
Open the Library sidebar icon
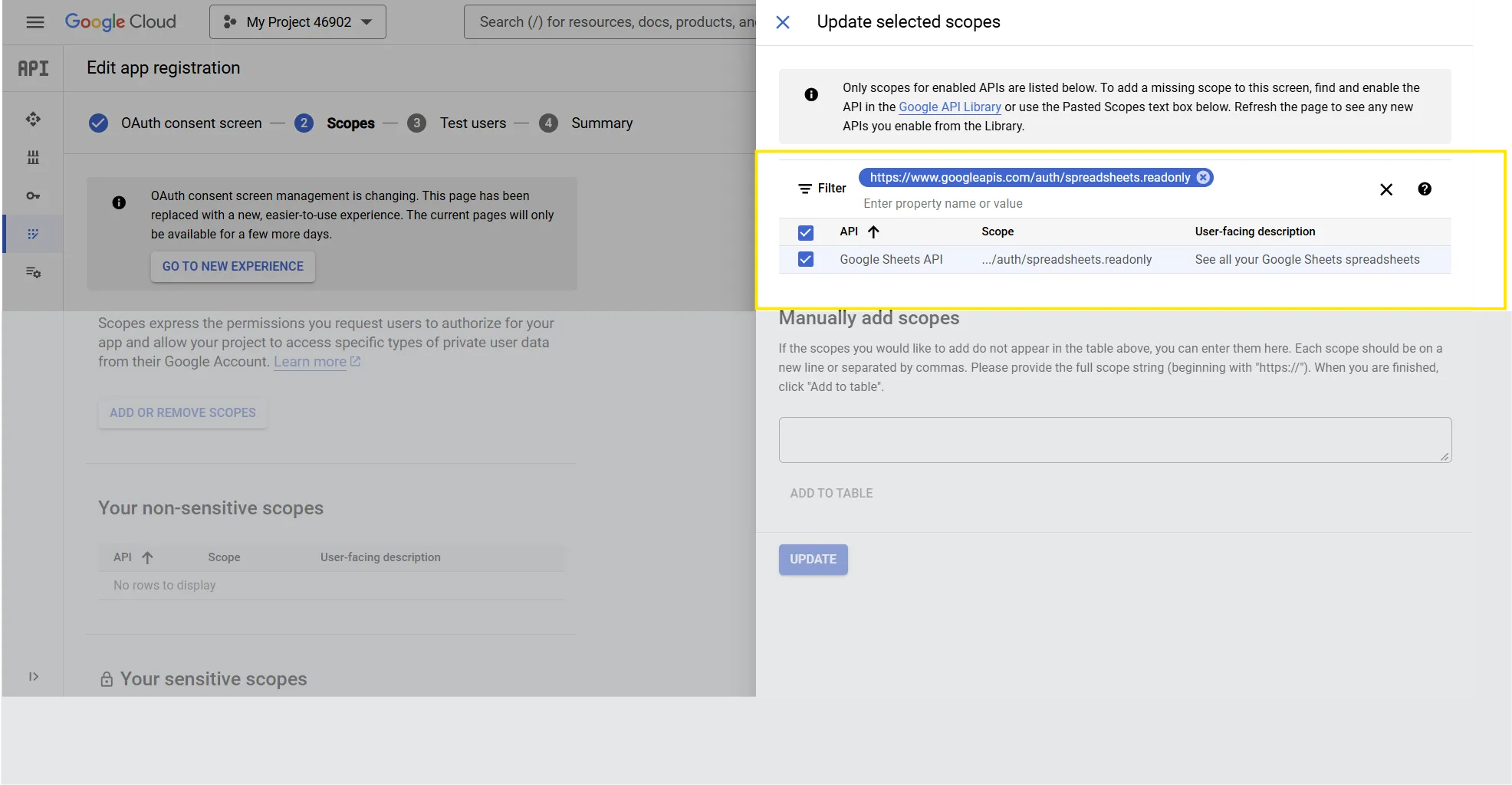coord(33,157)
